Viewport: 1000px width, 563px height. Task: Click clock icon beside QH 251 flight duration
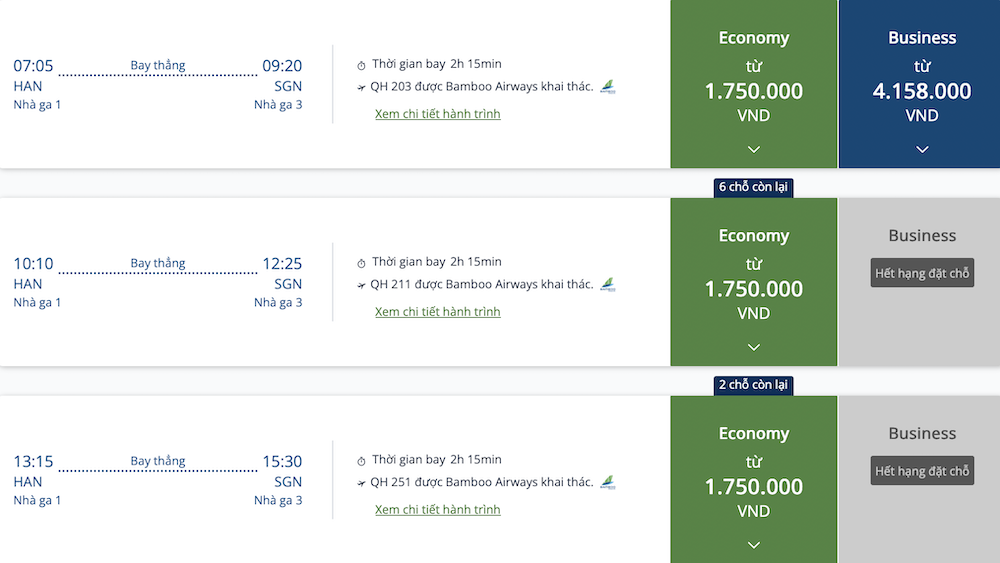click(362, 461)
